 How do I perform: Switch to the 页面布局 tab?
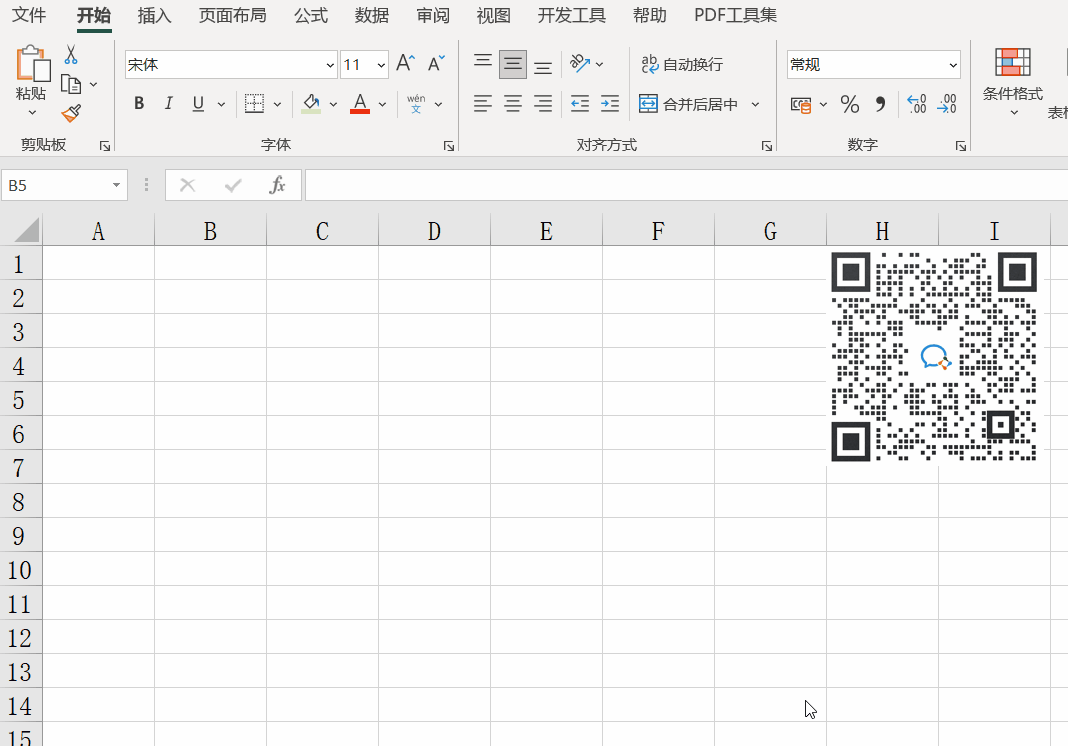click(232, 15)
